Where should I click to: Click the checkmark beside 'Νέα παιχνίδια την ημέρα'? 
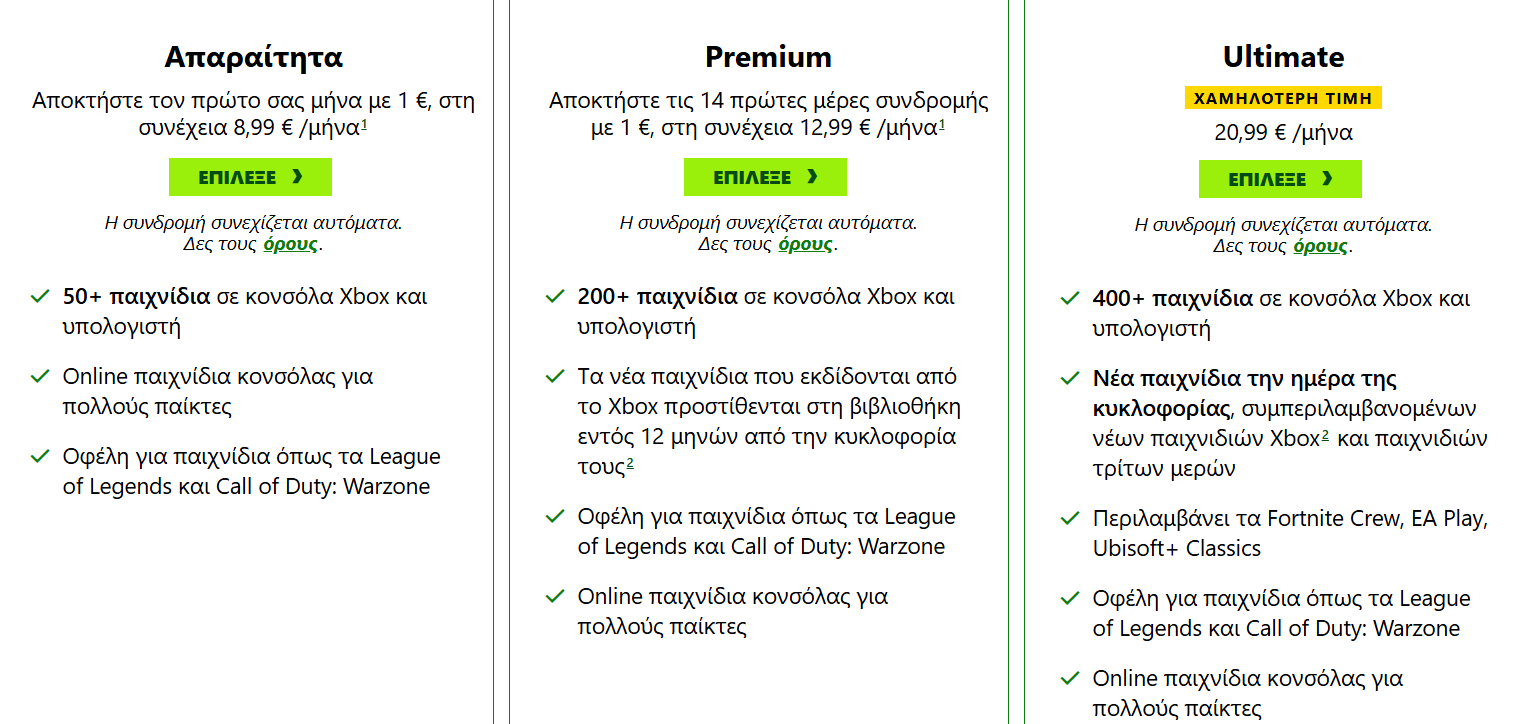[x=1070, y=379]
